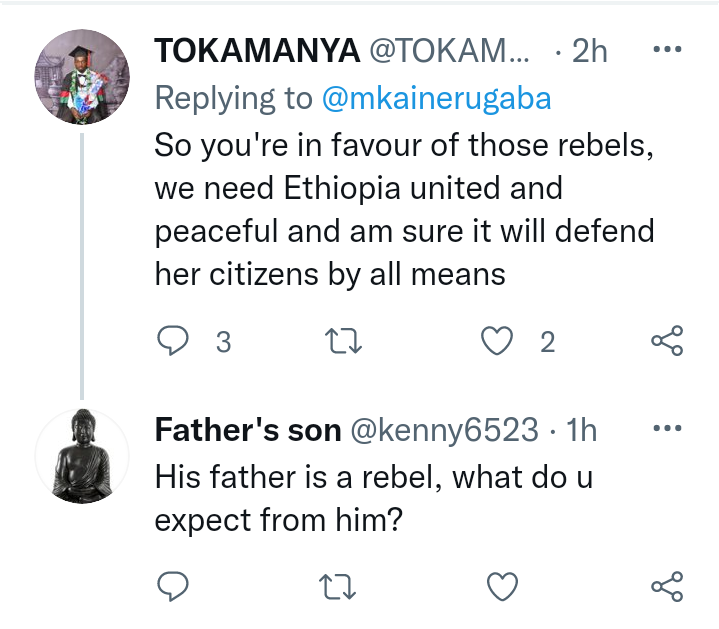Open more options for Father's son tweet
Viewport: 719px width, 629px height.
click(667, 428)
